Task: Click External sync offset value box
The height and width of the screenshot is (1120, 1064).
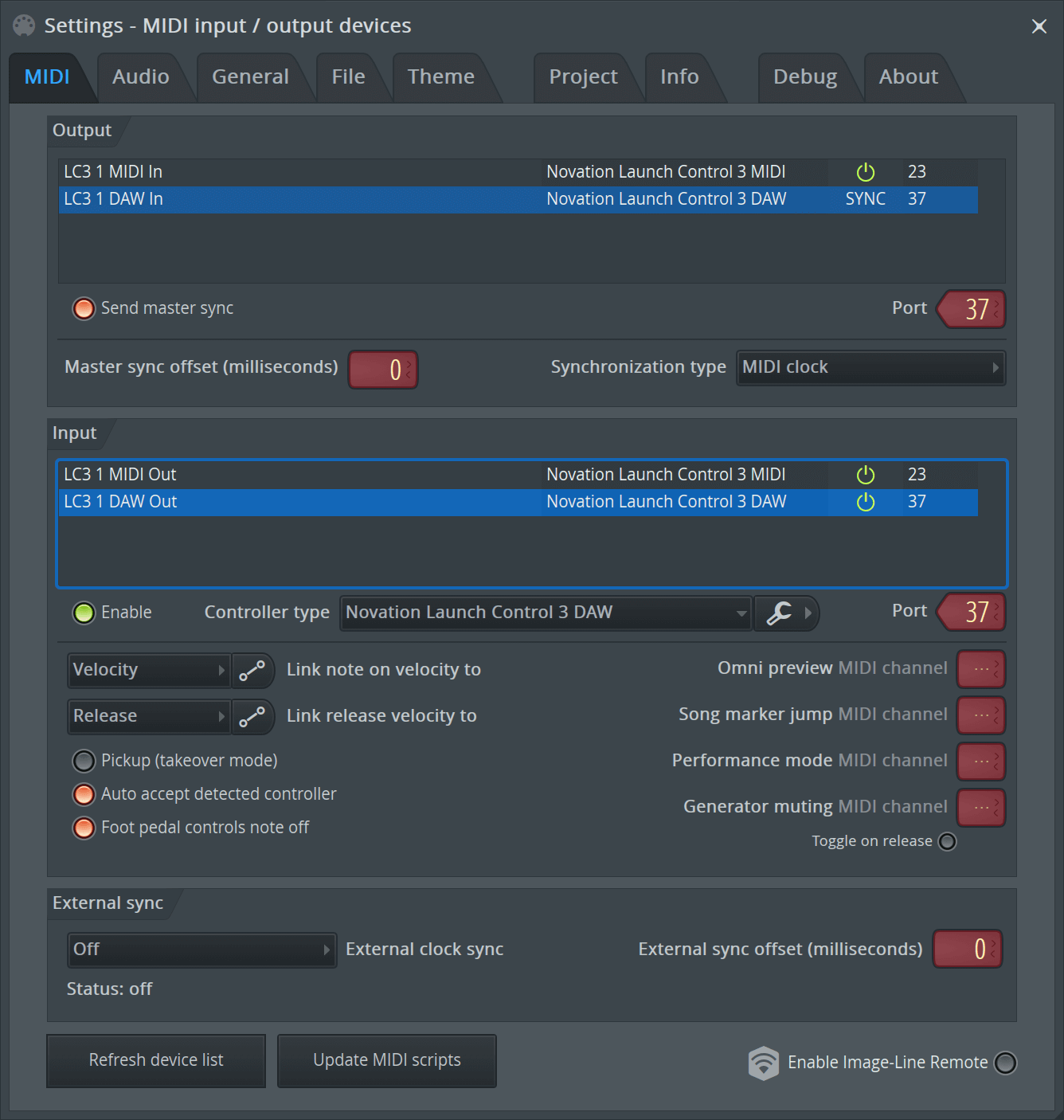Action: [x=968, y=950]
